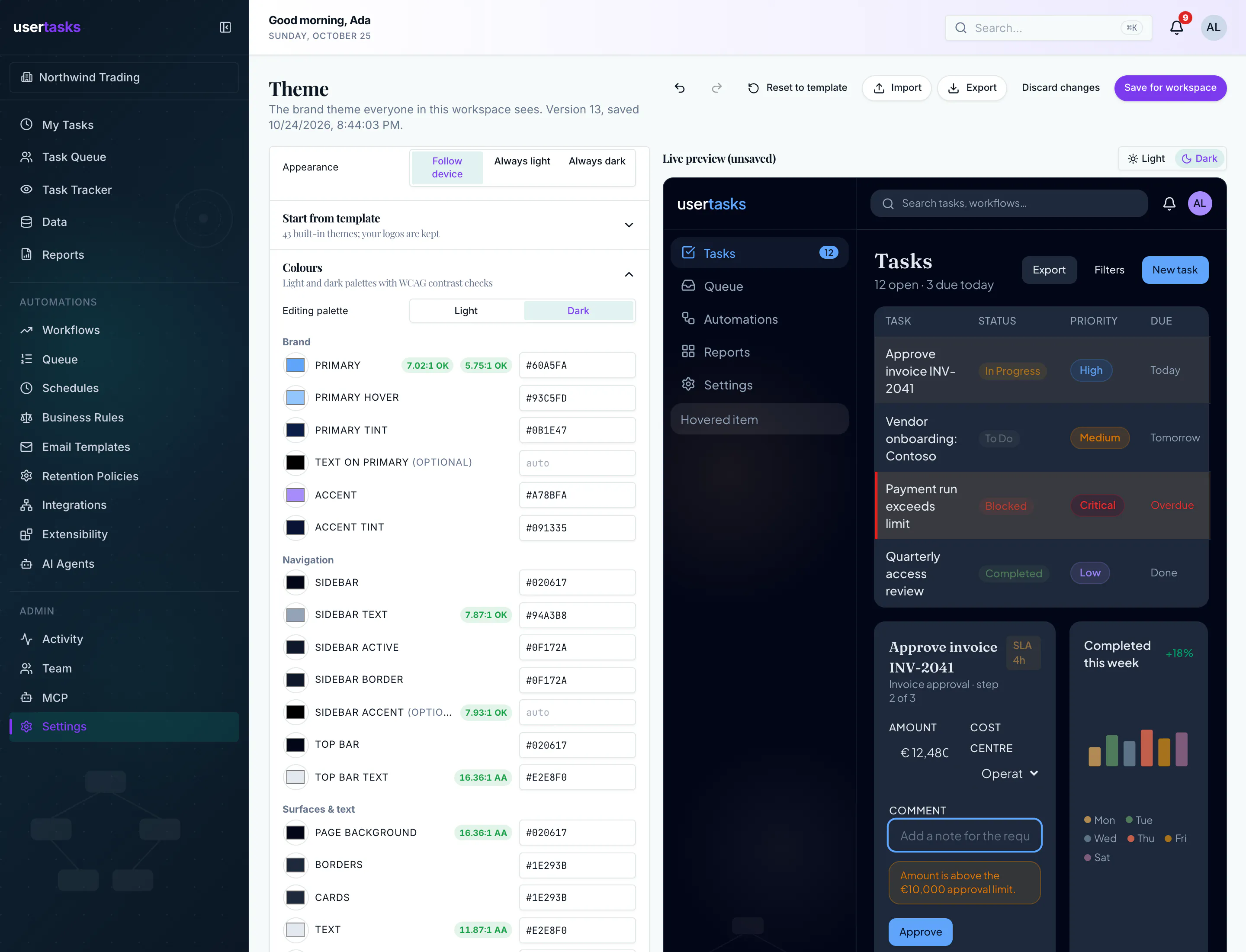Open Team in the admin sidebar
Screen dimensions: 1246x952
coord(124,668)
